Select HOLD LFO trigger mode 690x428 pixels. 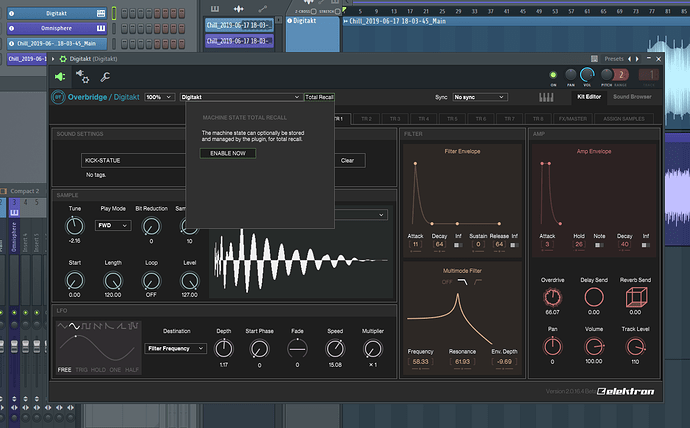pos(98,370)
